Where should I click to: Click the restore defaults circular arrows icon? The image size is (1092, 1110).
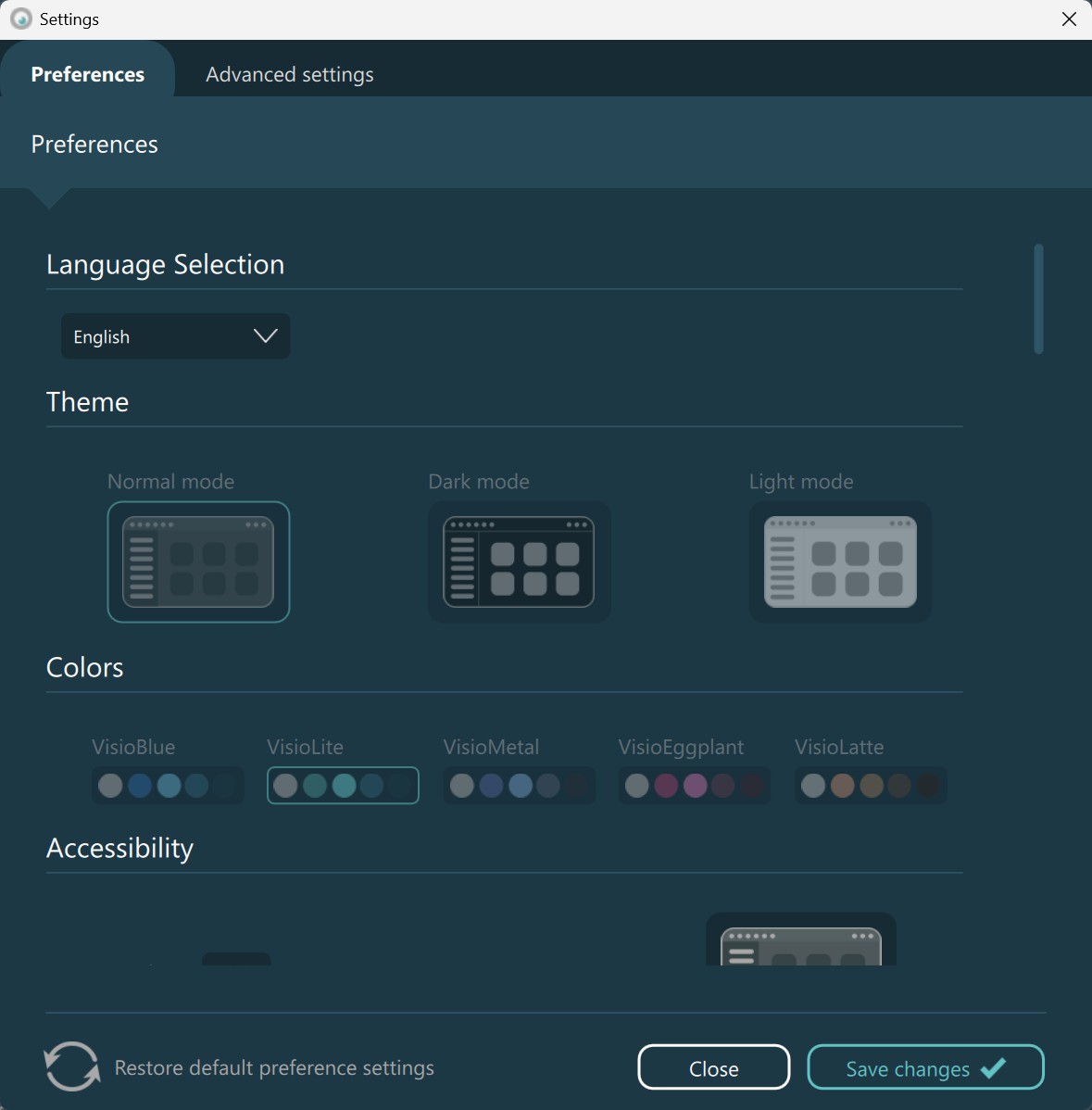coord(71,1067)
